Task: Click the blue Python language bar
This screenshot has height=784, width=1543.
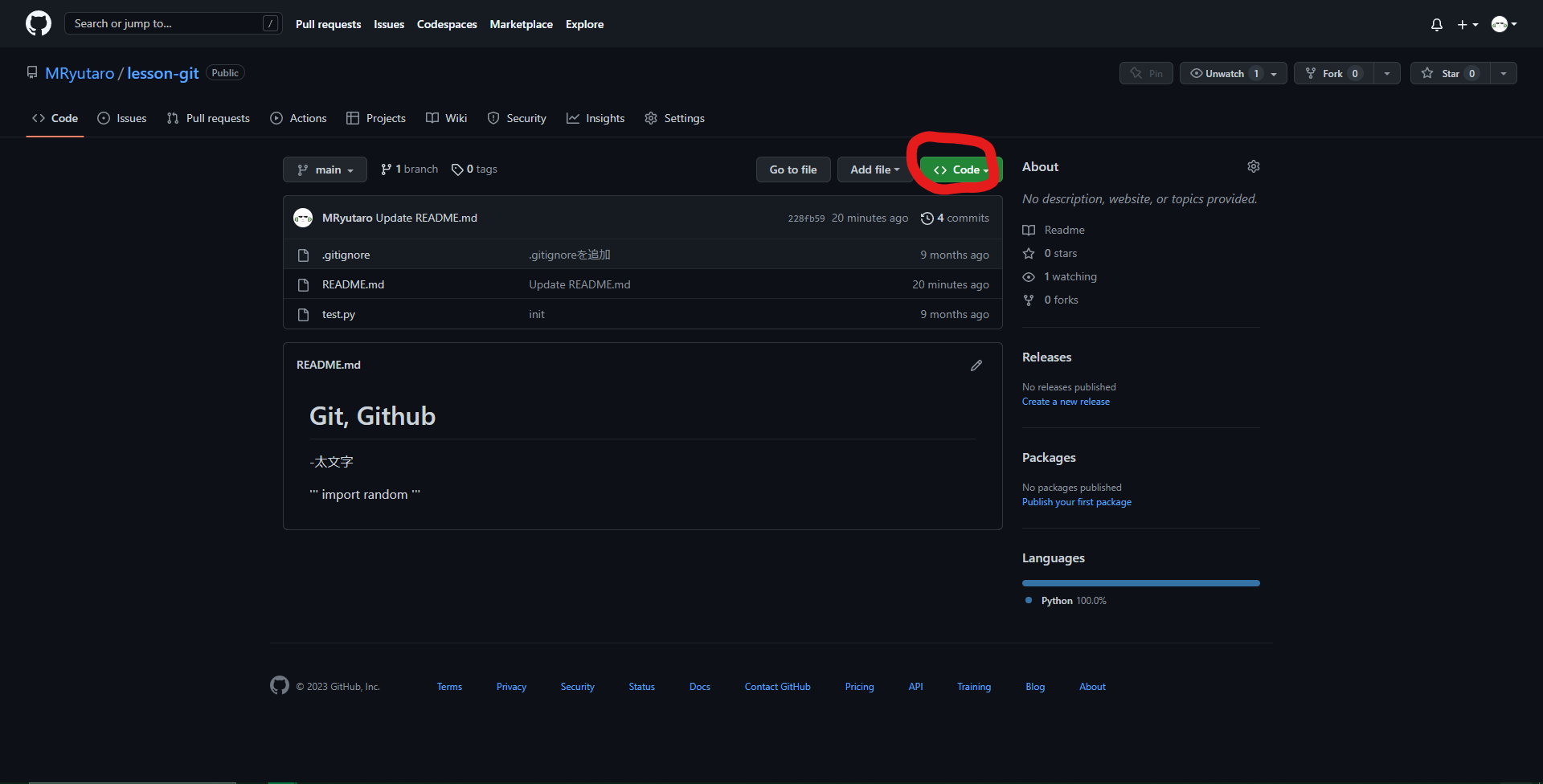Action: tap(1141, 583)
